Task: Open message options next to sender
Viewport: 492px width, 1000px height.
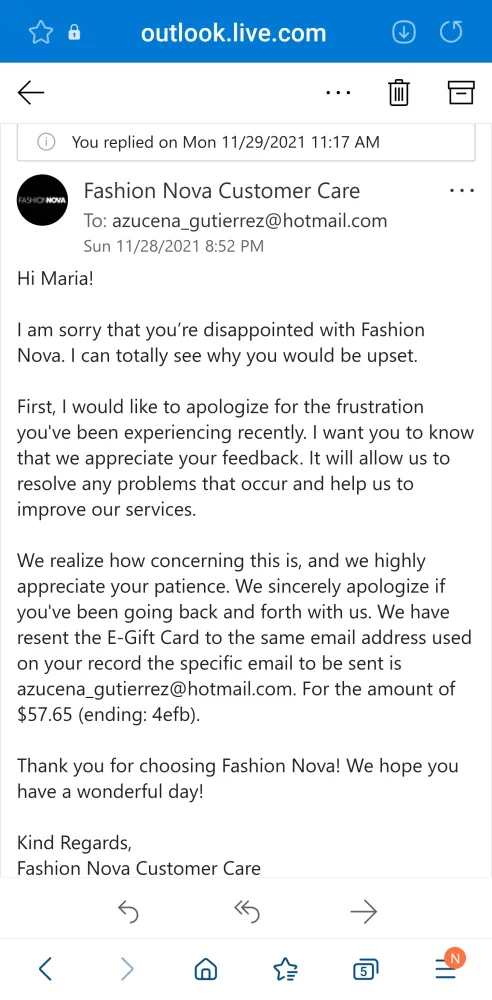Action: pyautogui.click(x=462, y=190)
